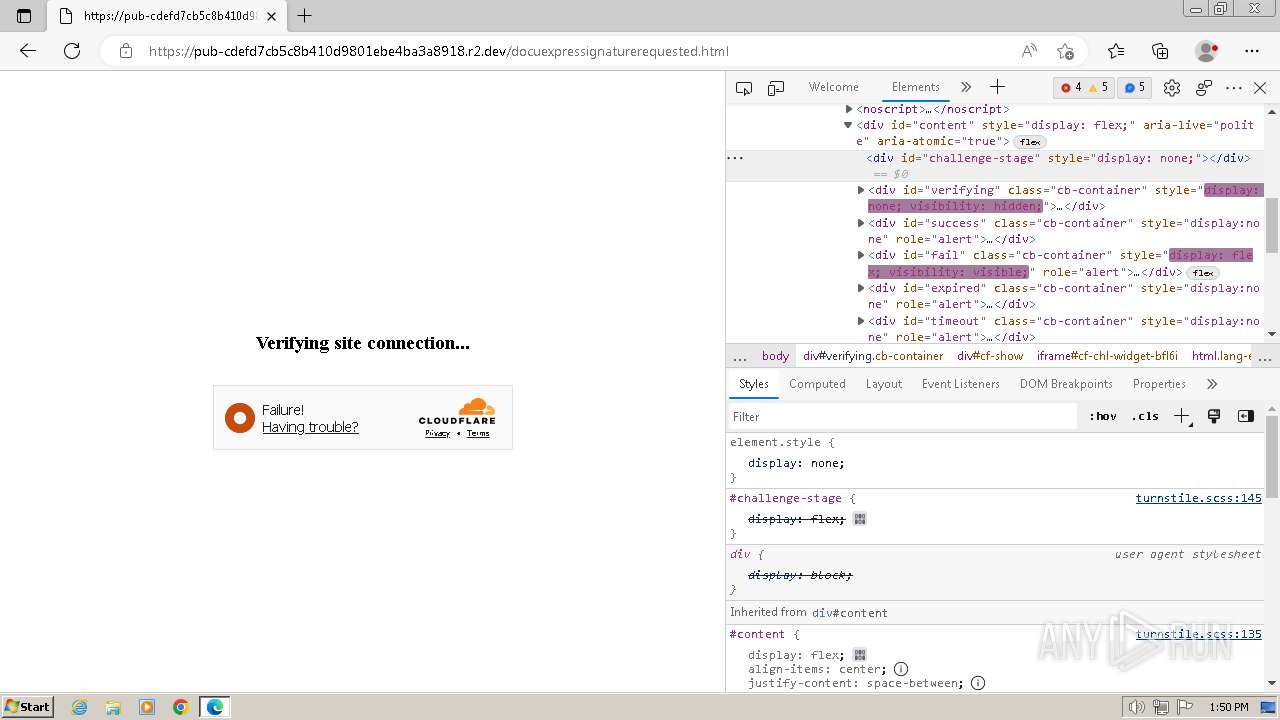This screenshot has width=1280, height=720.
Task: Show hidden breadcrumb ancestors ellipsis
Action: tap(740, 356)
